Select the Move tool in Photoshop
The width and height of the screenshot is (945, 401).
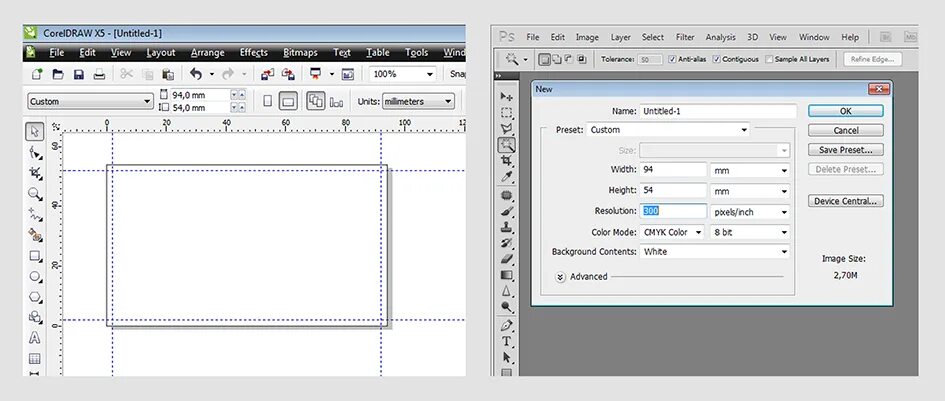pos(507,96)
